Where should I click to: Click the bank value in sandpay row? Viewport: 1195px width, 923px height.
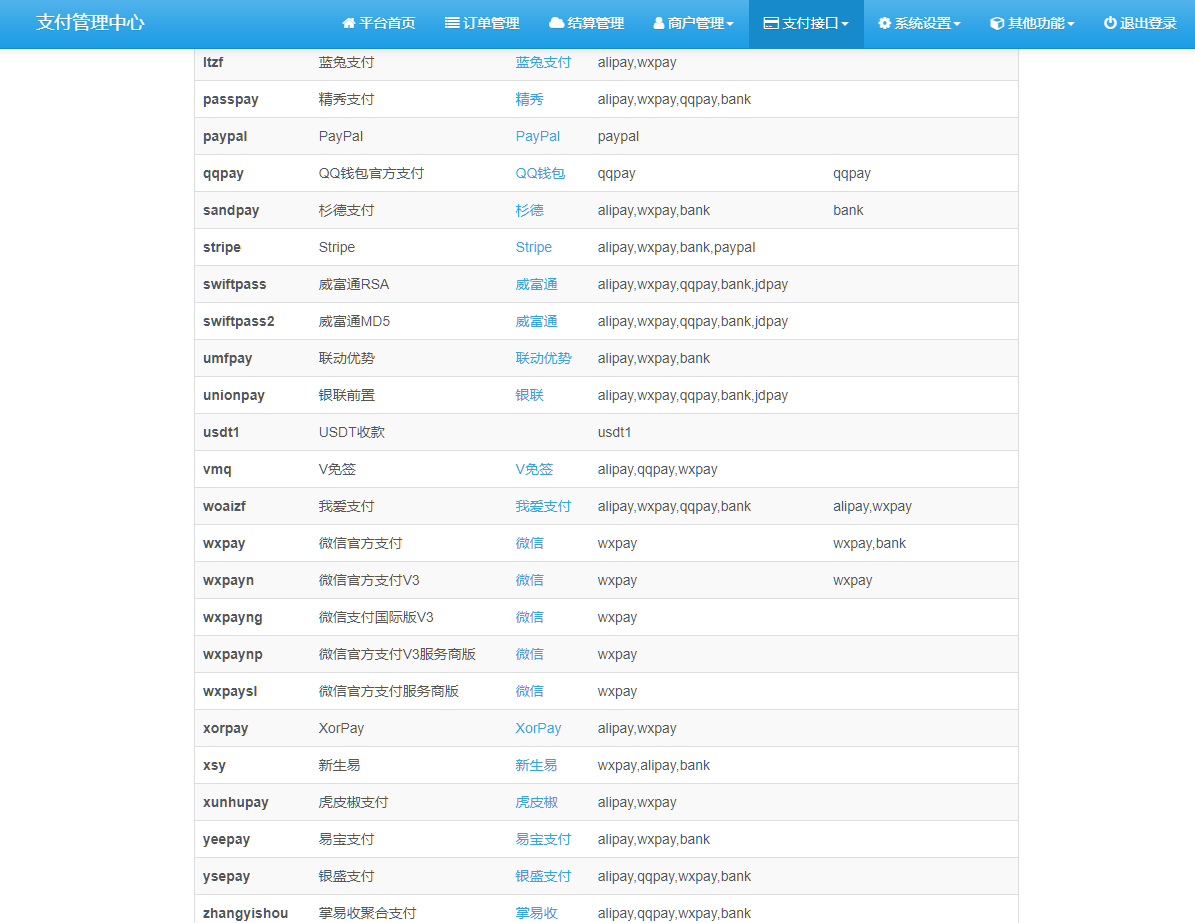point(847,210)
